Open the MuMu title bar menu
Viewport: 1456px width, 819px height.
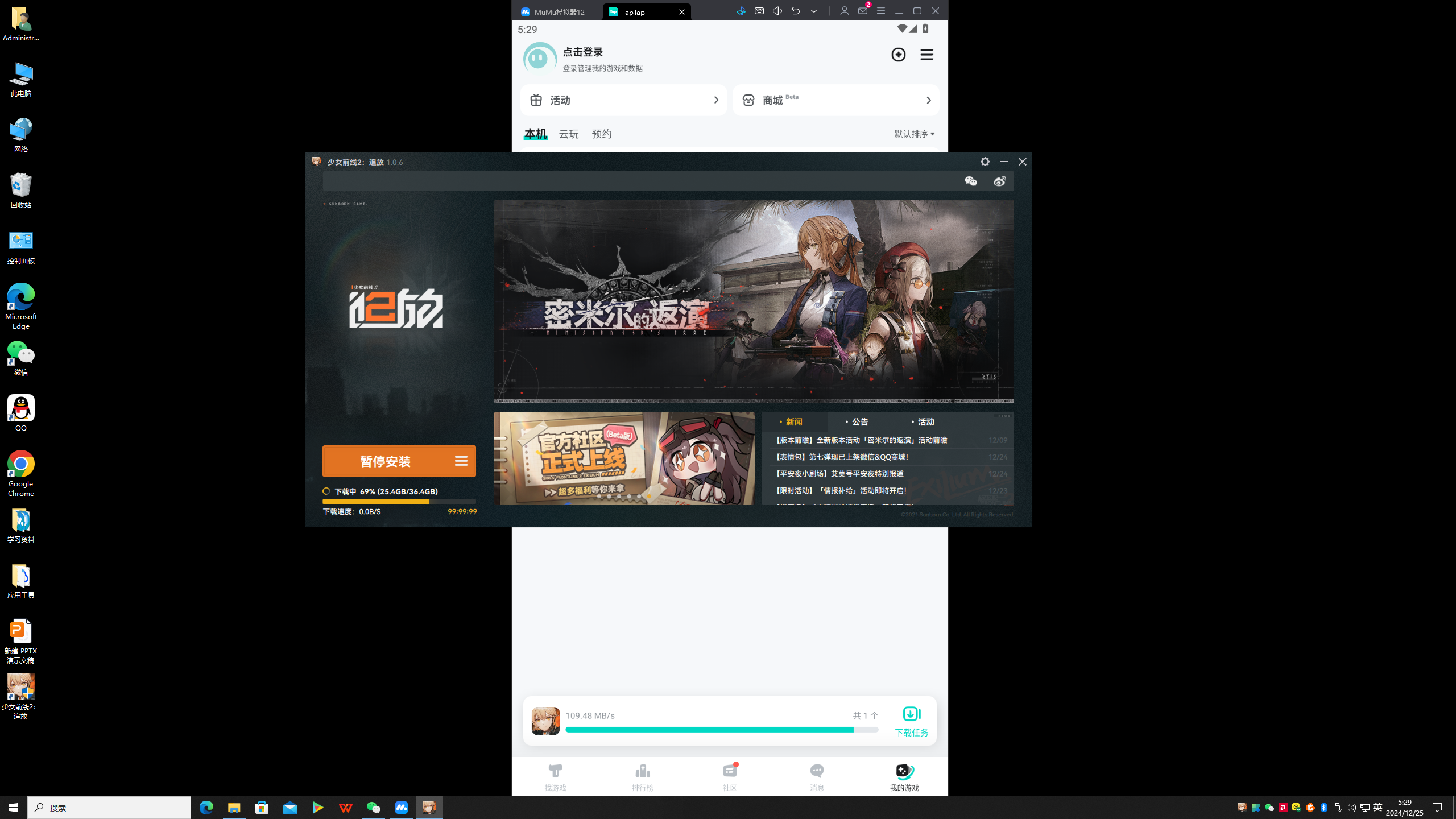(x=881, y=11)
